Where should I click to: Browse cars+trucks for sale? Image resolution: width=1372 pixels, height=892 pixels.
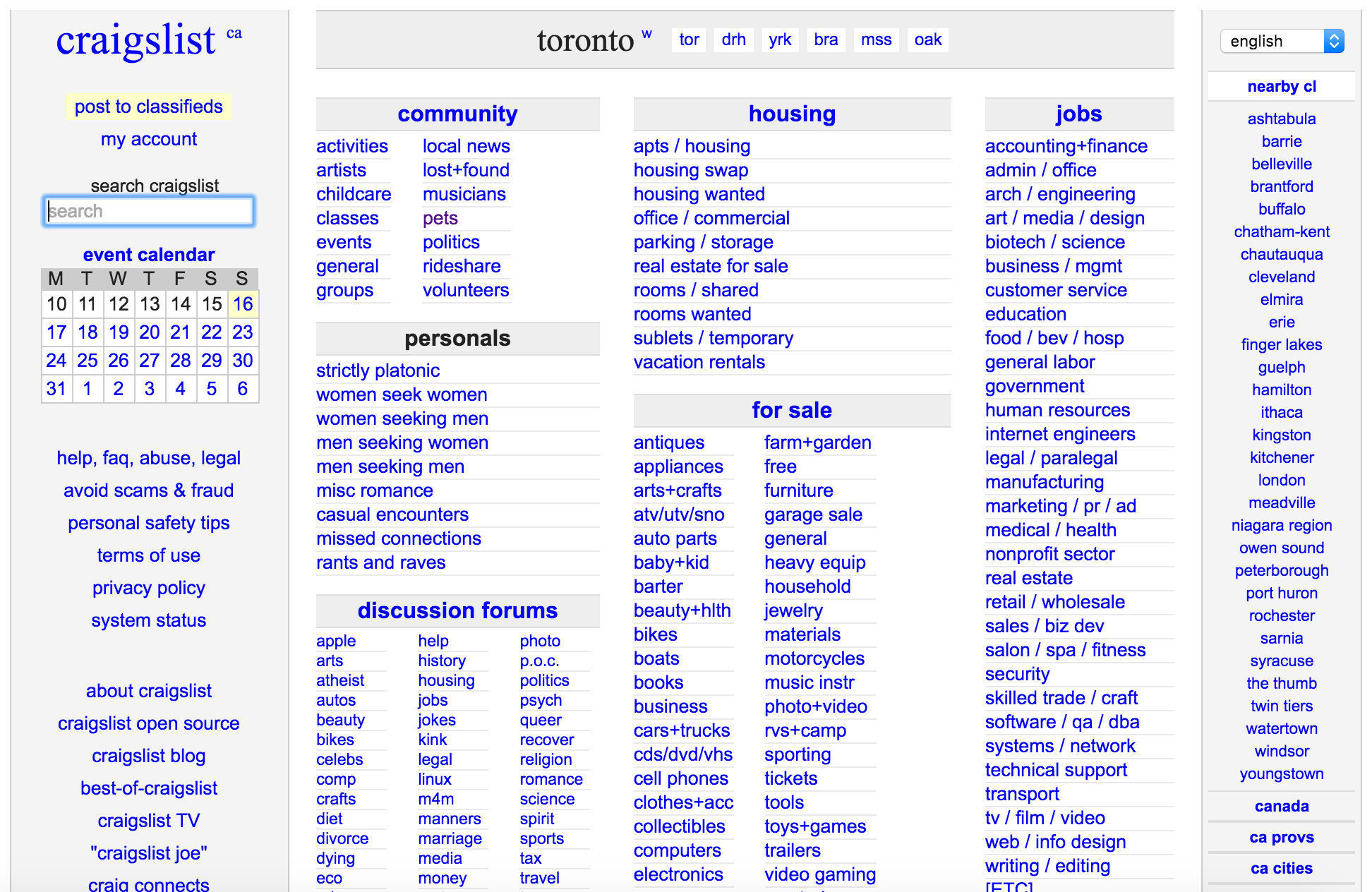682,730
